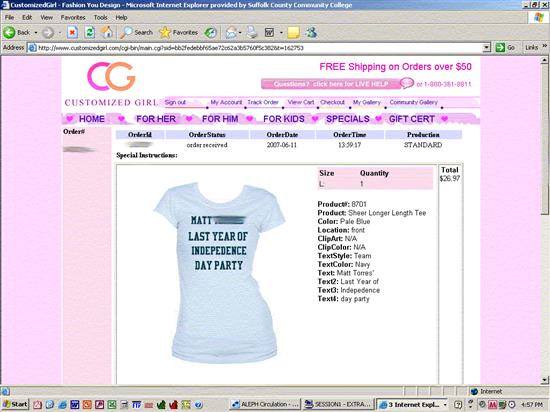Refresh the page with the green arrows icon
550x412 pixels.
click(90, 33)
